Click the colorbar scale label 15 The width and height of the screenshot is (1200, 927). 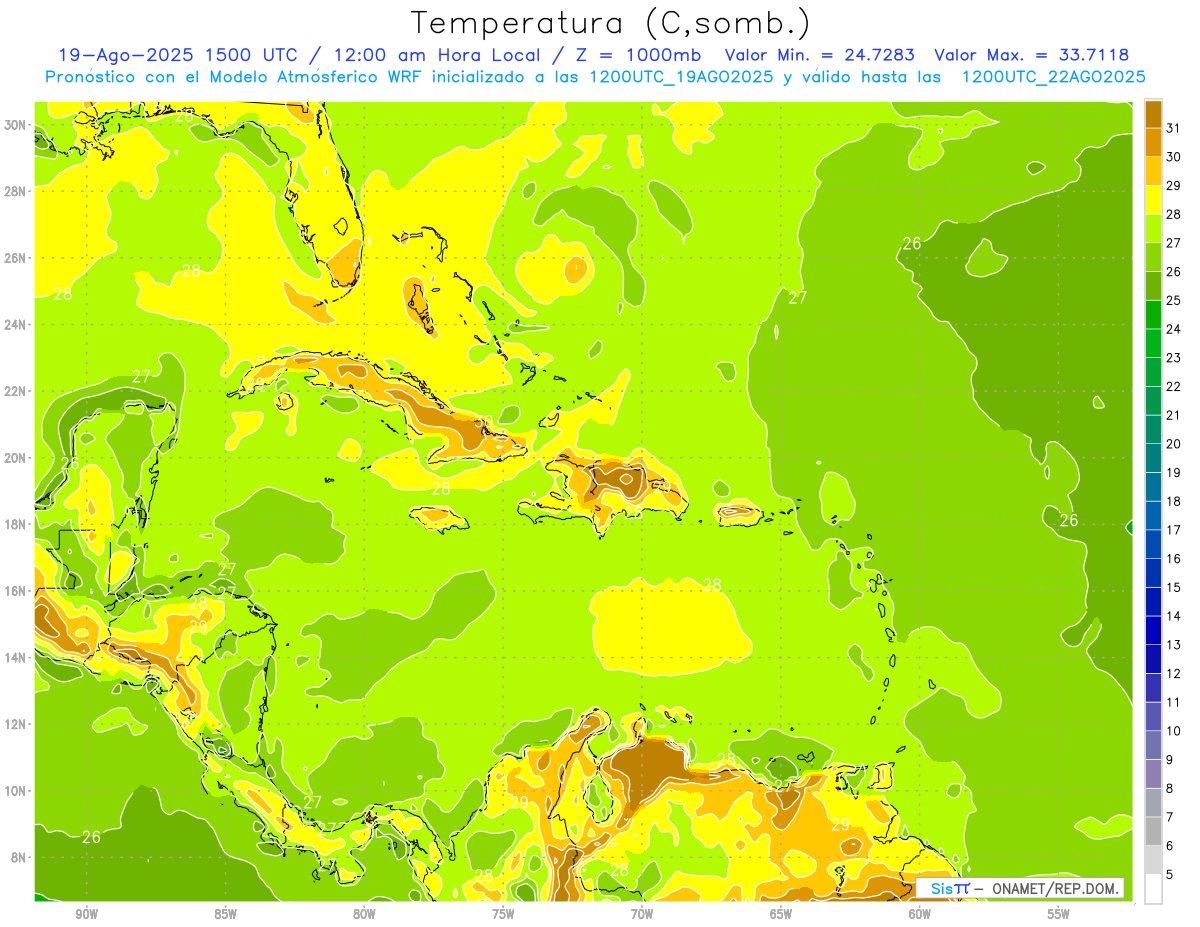click(1174, 587)
